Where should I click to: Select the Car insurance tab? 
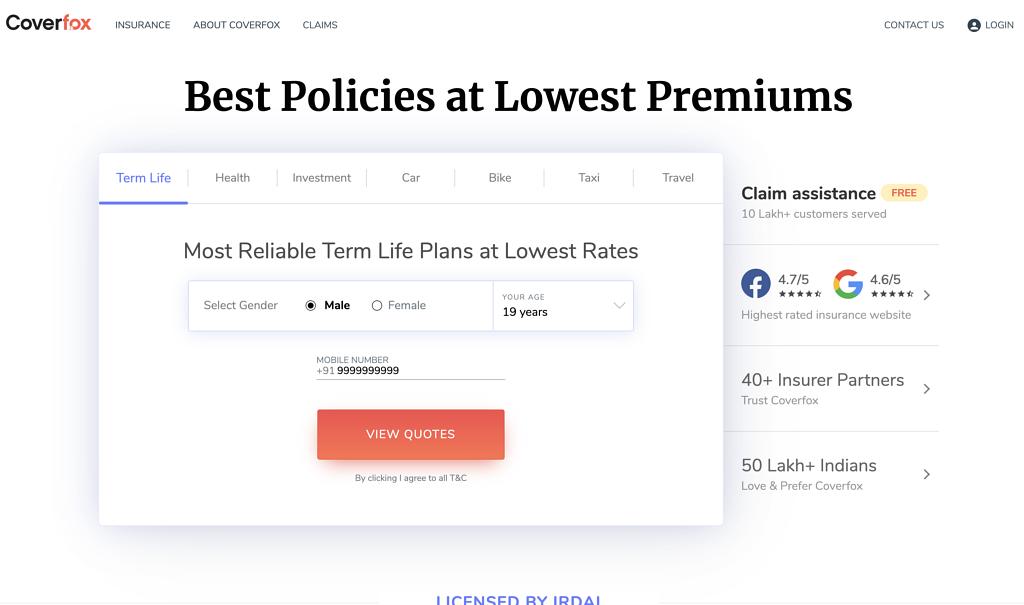pyautogui.click(x=411, y=178)
